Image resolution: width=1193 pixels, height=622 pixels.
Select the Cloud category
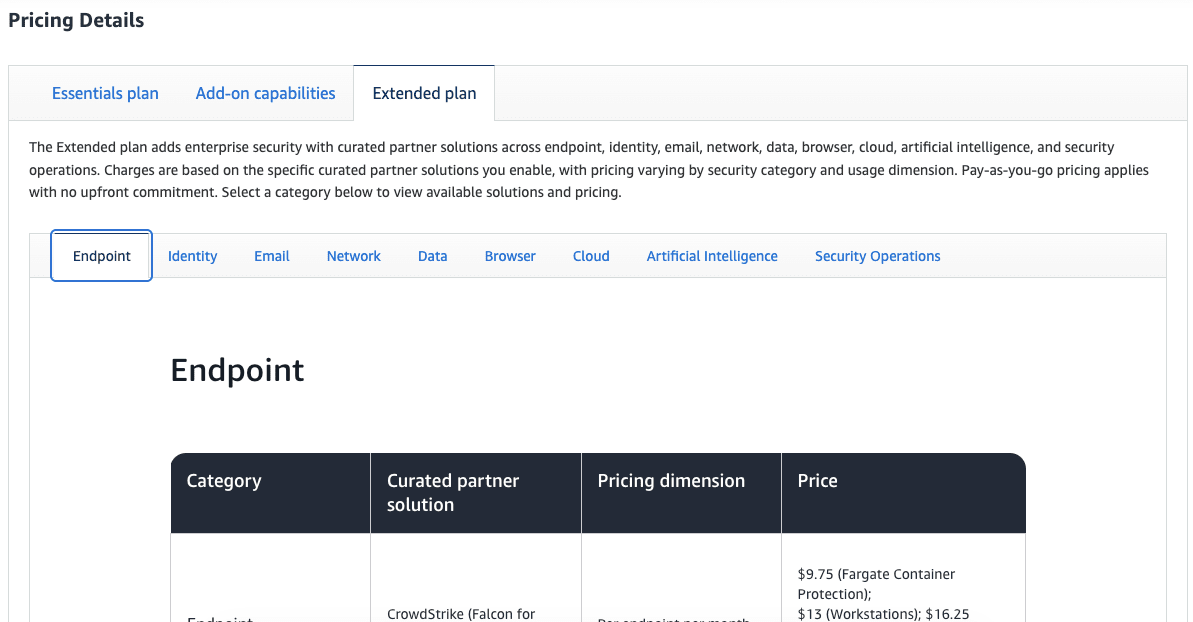click(x=590, y=256)
